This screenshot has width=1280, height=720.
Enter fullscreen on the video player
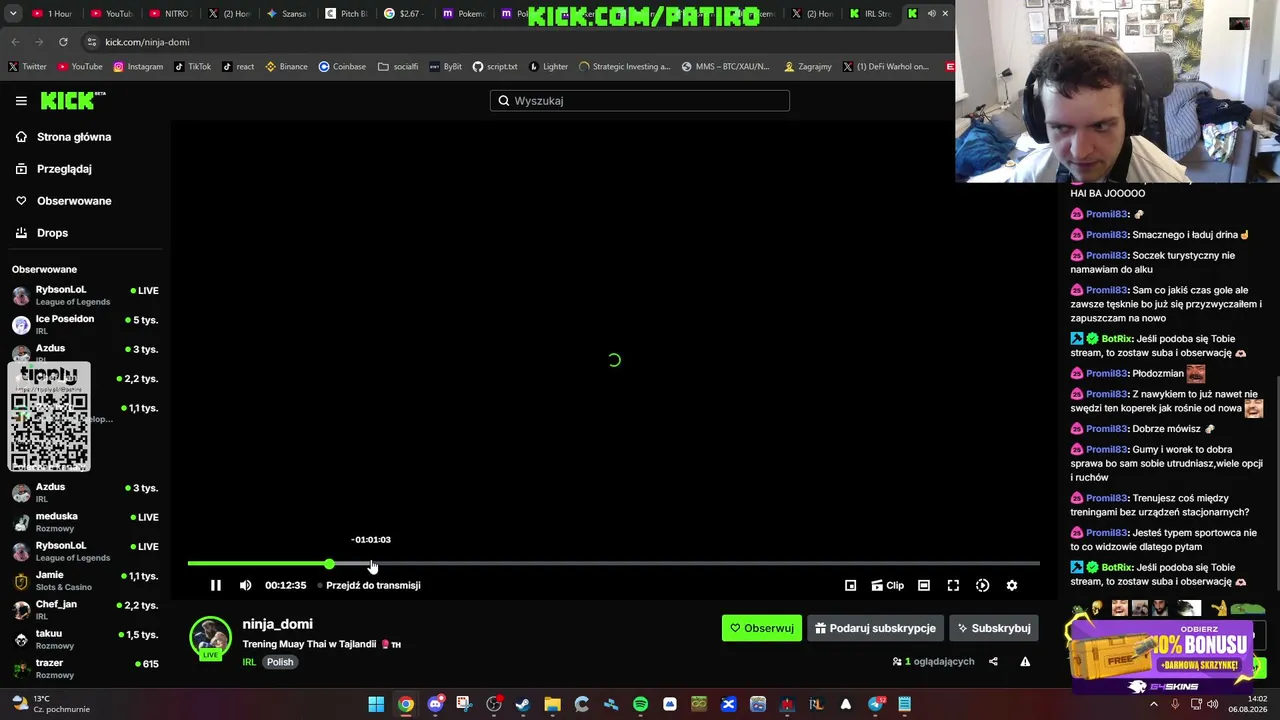coord(953,586)
